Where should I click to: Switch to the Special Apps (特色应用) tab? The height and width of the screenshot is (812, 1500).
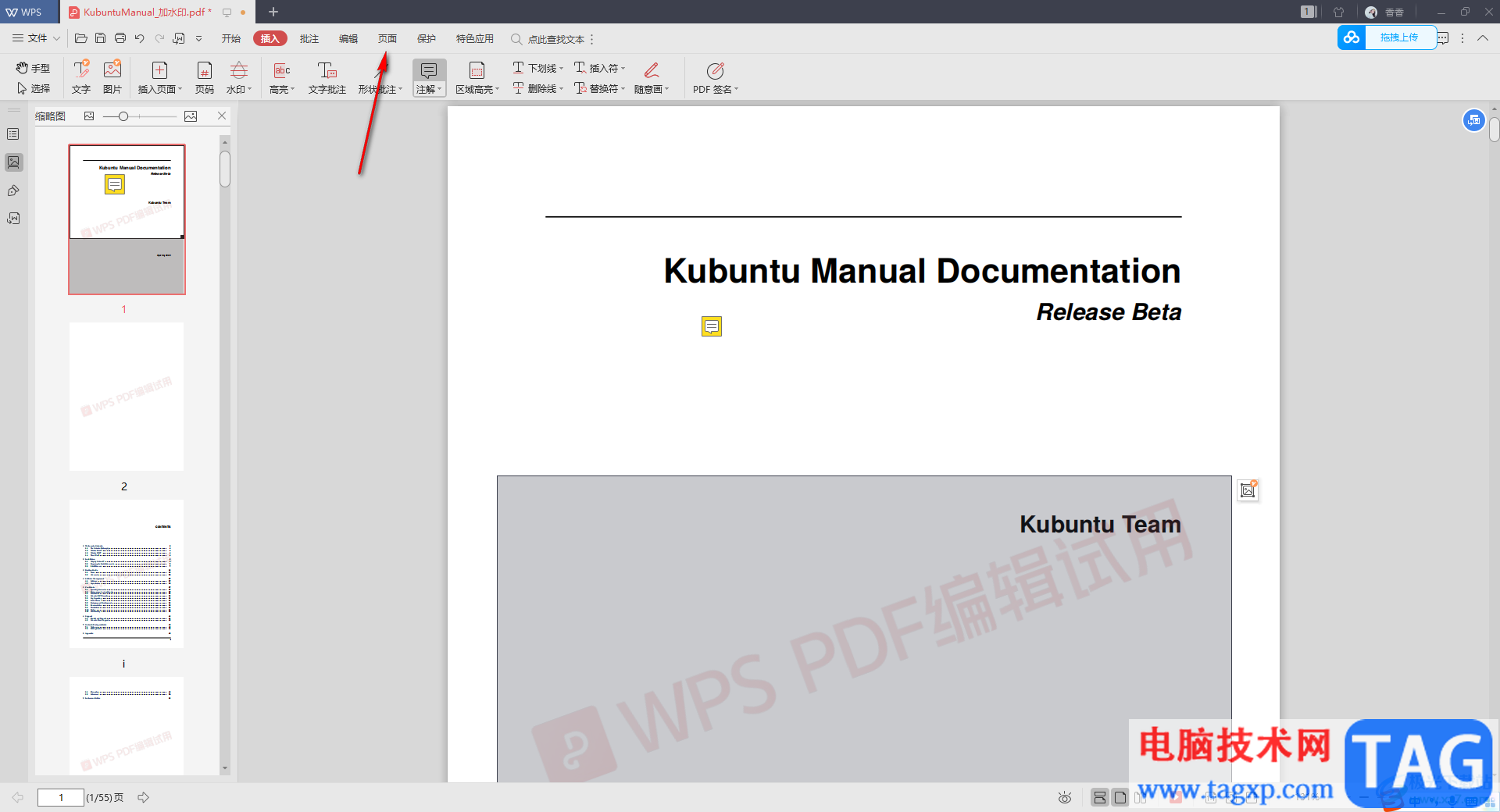click(x=475, y=38)
